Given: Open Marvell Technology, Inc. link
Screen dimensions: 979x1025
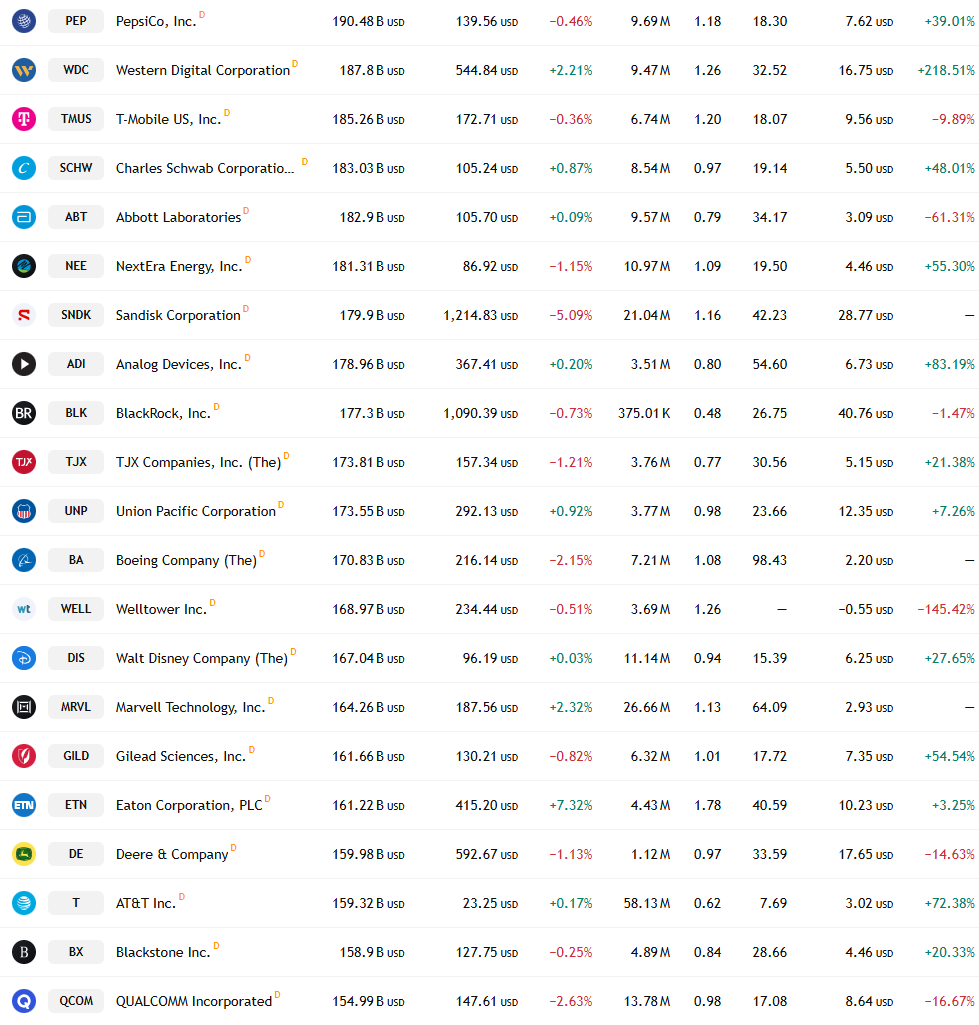Looking at the screenshot, I should coord(191,708).
